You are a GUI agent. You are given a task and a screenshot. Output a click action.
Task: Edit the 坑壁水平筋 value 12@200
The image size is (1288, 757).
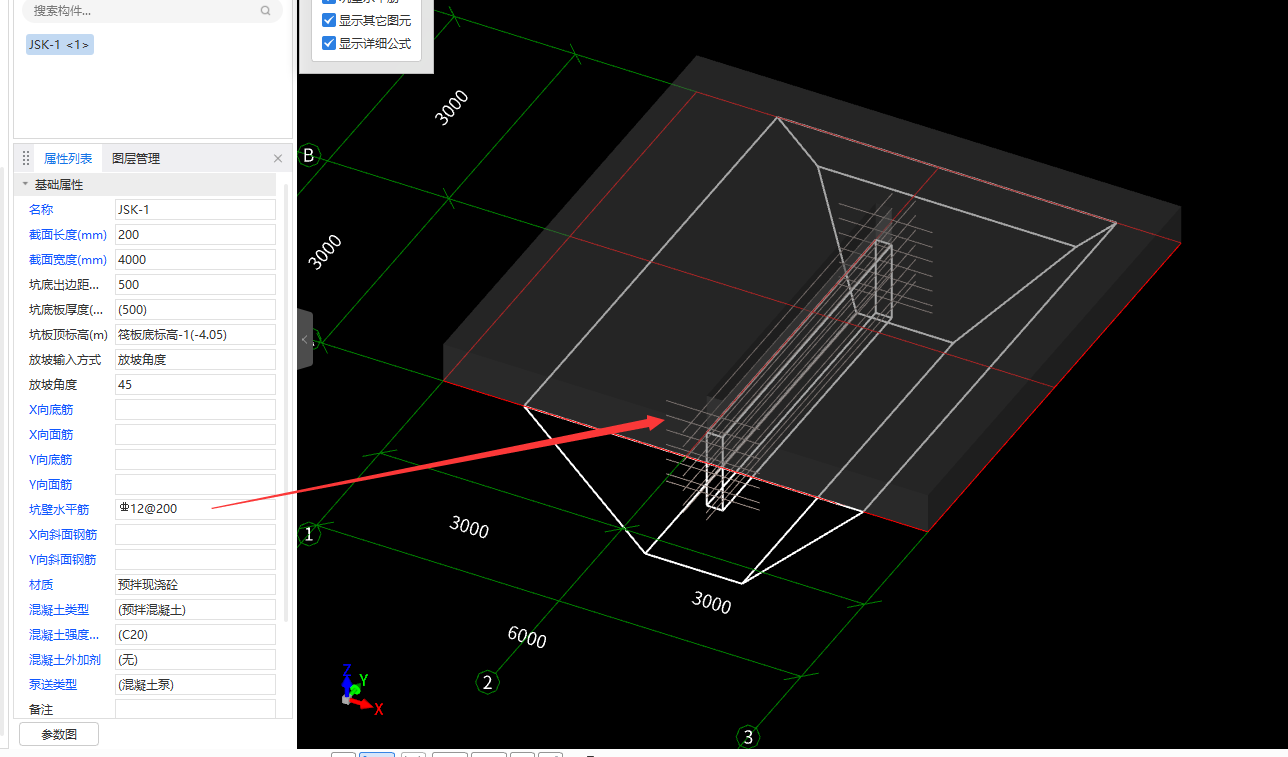click(195, 509)
